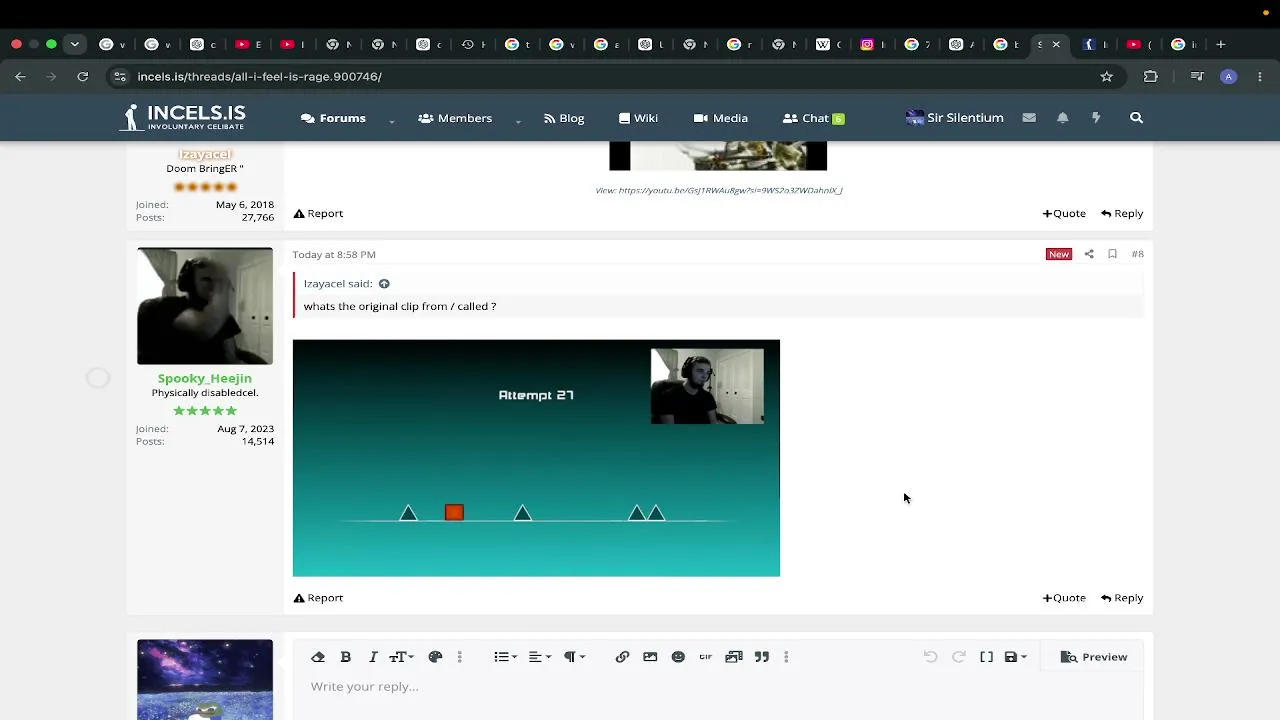Click the address bar URL
The height and width of the screenshot is (720, 1280).
click(x=259, y=76)
